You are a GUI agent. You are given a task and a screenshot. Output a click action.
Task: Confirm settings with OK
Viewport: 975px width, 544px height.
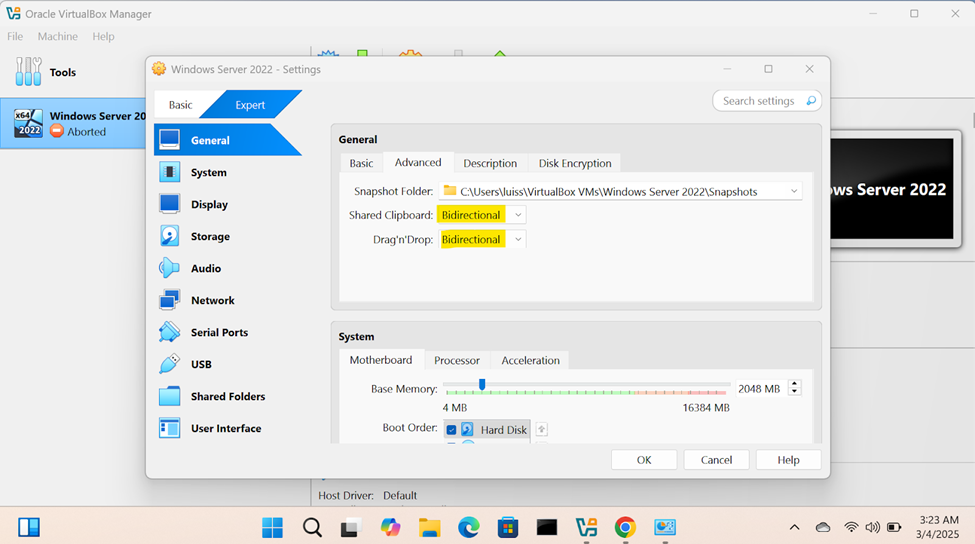tap(644, 460)
